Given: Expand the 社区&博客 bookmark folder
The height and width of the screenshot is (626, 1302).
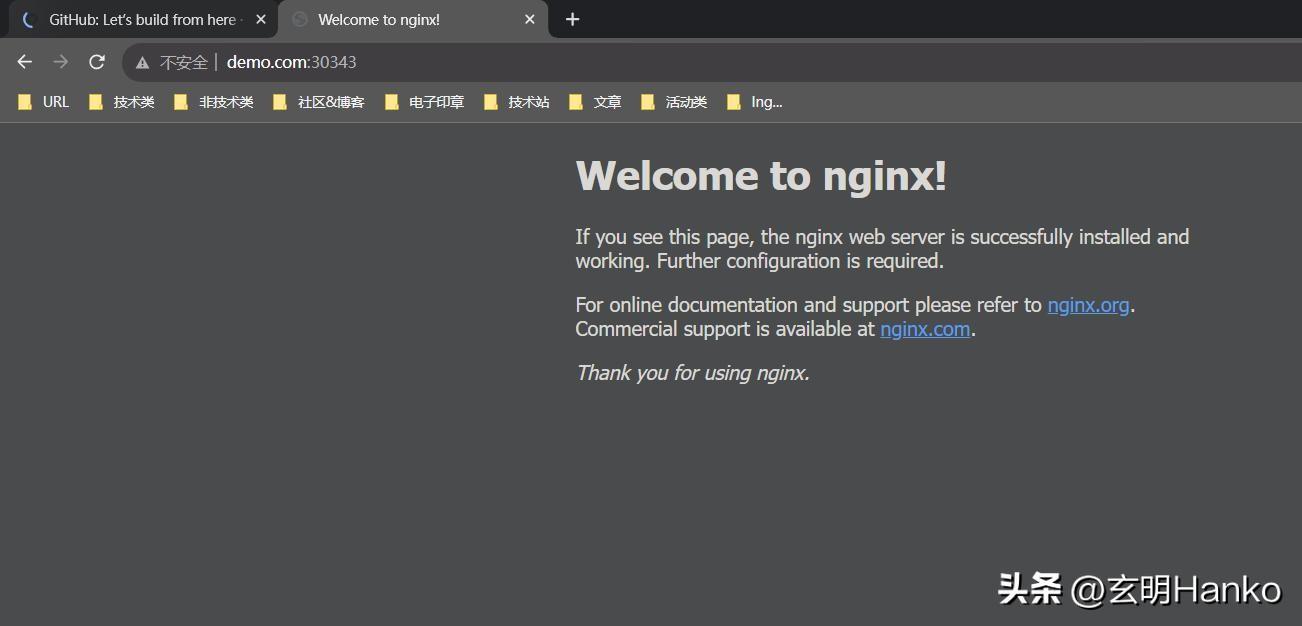Looking at the screenshot, I should point(319,102).
